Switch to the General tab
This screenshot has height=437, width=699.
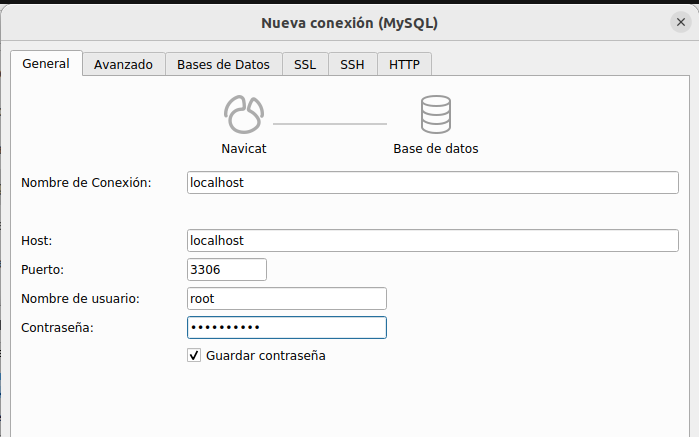pos(46,64)
